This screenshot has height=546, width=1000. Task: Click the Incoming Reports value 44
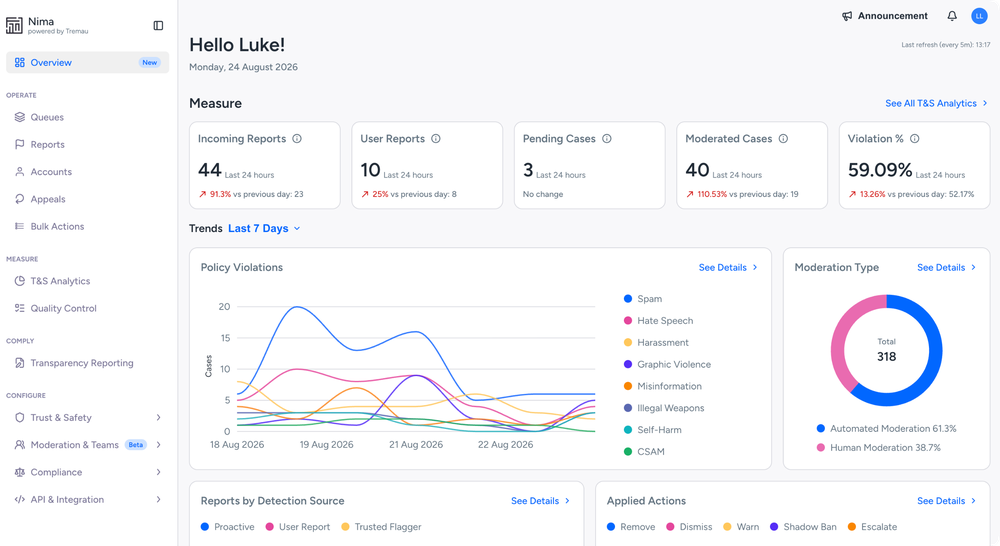coord(210,170)
